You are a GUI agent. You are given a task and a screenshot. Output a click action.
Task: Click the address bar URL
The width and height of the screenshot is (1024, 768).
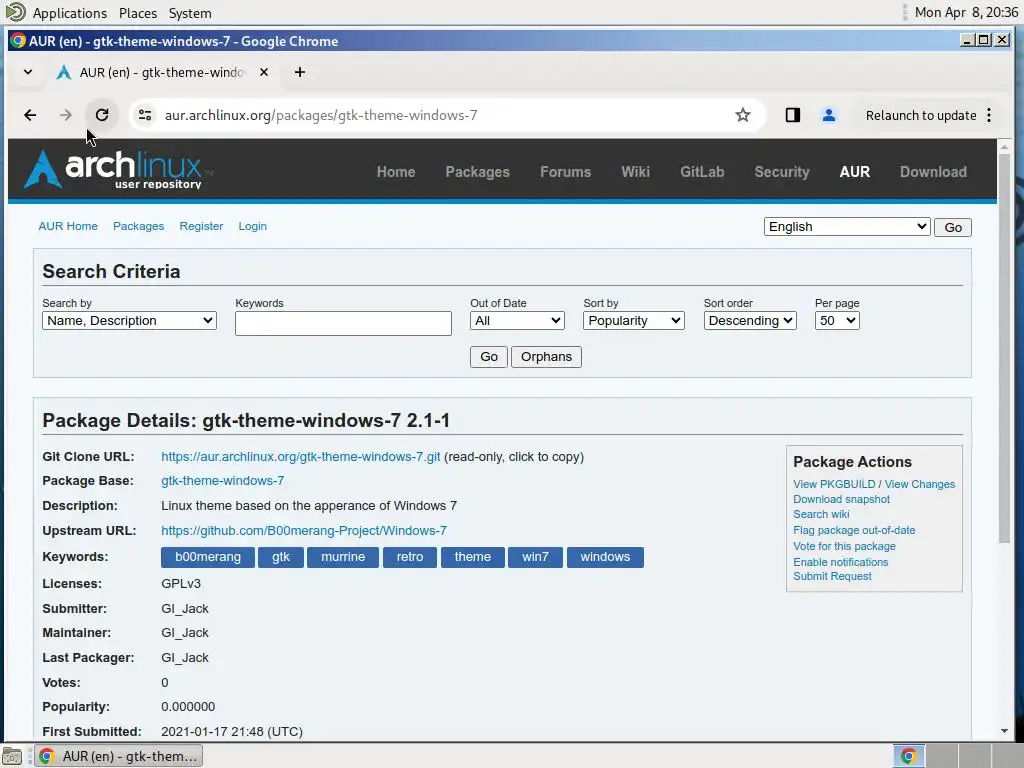coord(321,116)
